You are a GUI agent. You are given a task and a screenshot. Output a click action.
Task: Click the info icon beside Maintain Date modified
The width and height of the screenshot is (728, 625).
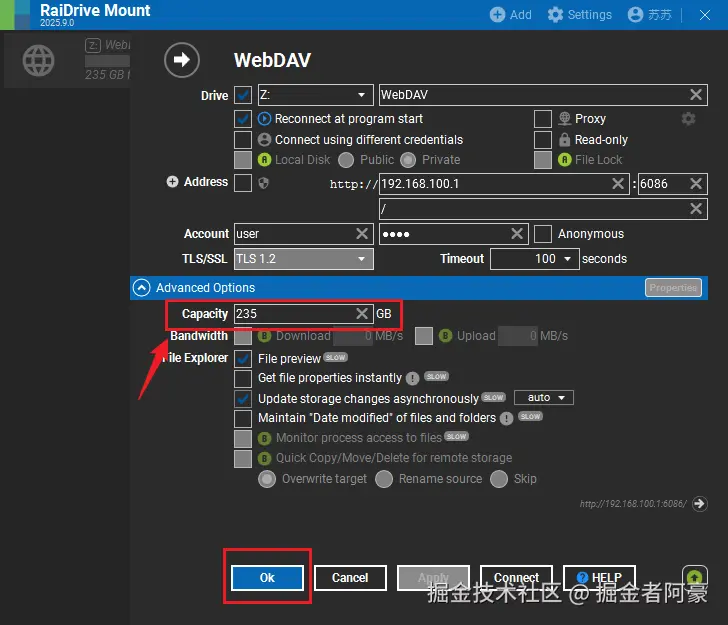(x=506, y=418)
